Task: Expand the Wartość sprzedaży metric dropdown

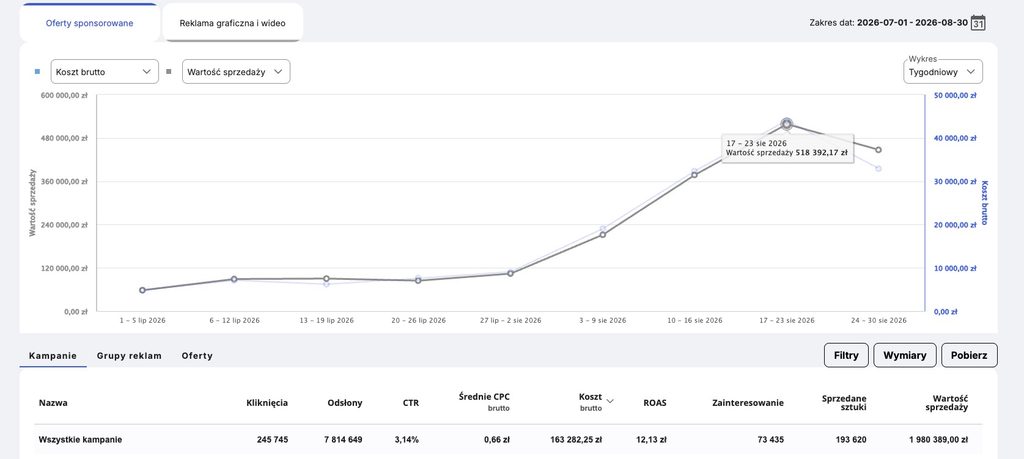Action: pos(236,72)
